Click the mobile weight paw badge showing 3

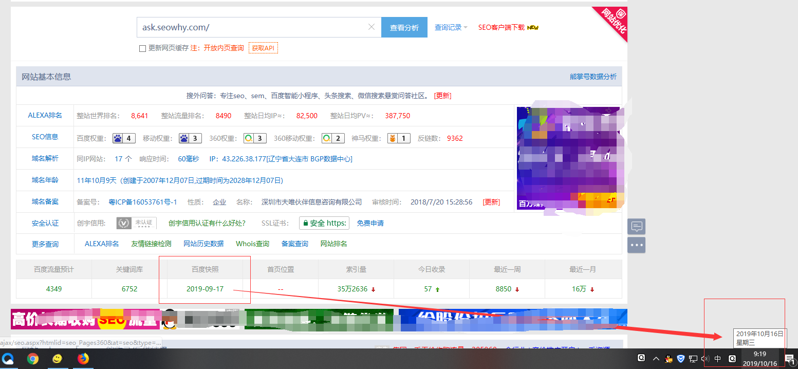coord(190,138)
